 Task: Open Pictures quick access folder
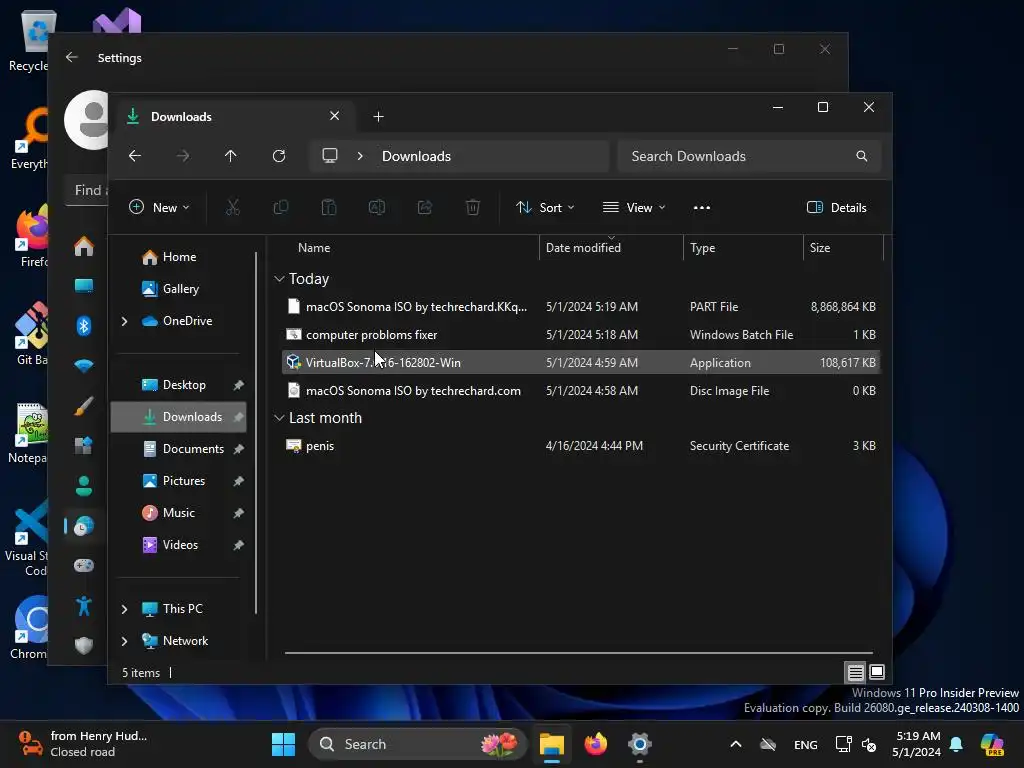tap(178, 481)
